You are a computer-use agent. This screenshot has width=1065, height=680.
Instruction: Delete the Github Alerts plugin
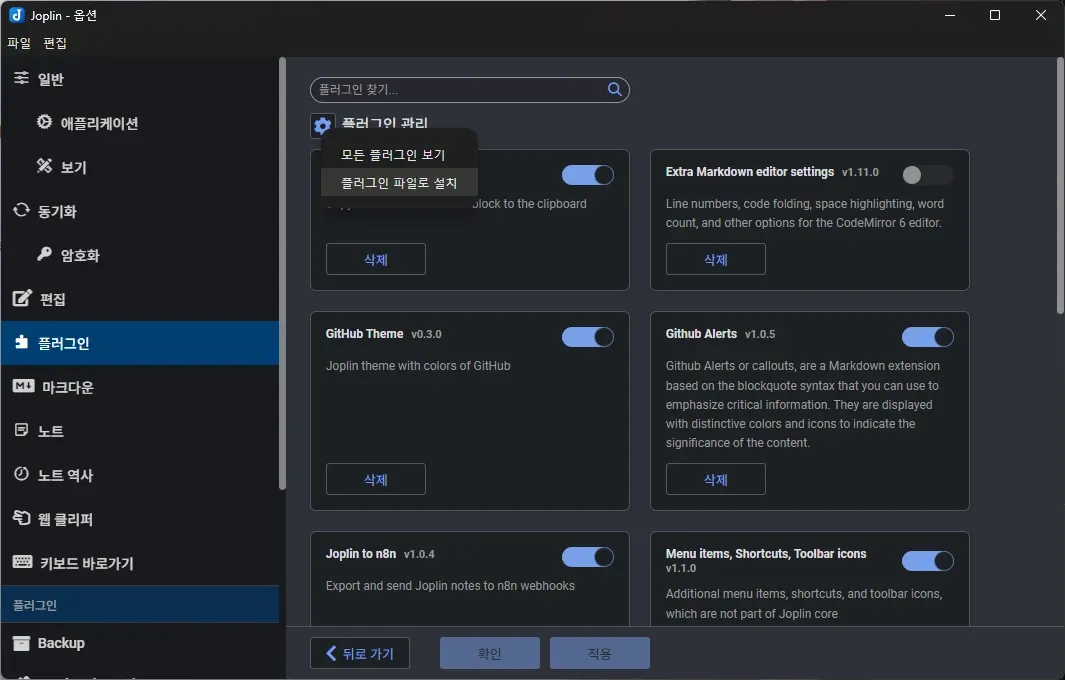[x=715, y=480]
